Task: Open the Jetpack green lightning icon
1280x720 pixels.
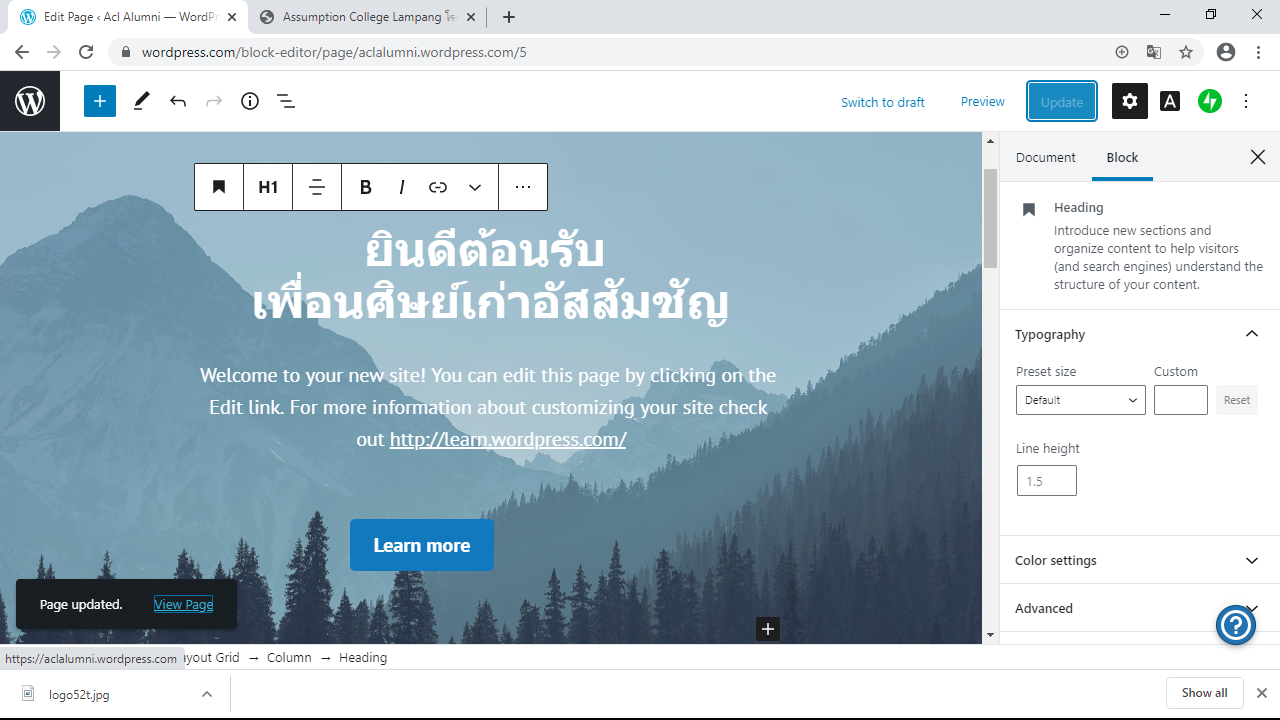Action: (1210, 101)
